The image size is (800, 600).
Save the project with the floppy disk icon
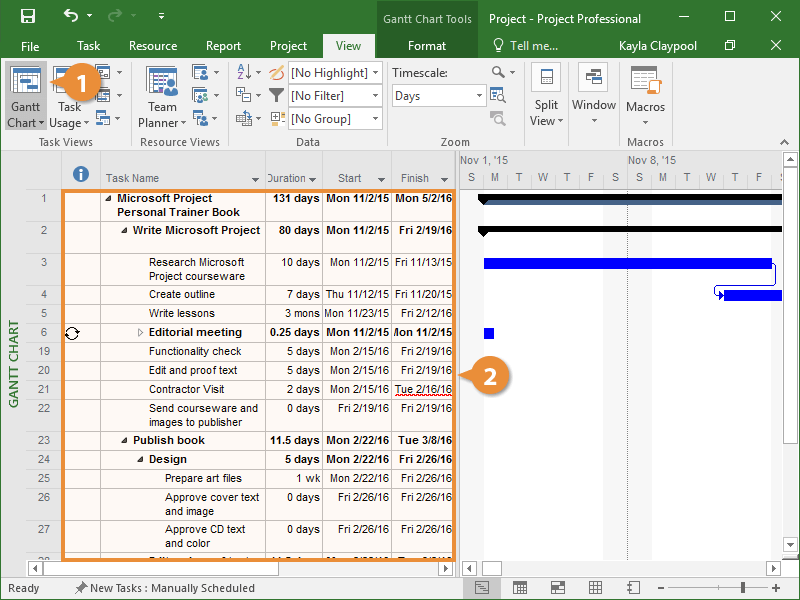tap(28, 17)
